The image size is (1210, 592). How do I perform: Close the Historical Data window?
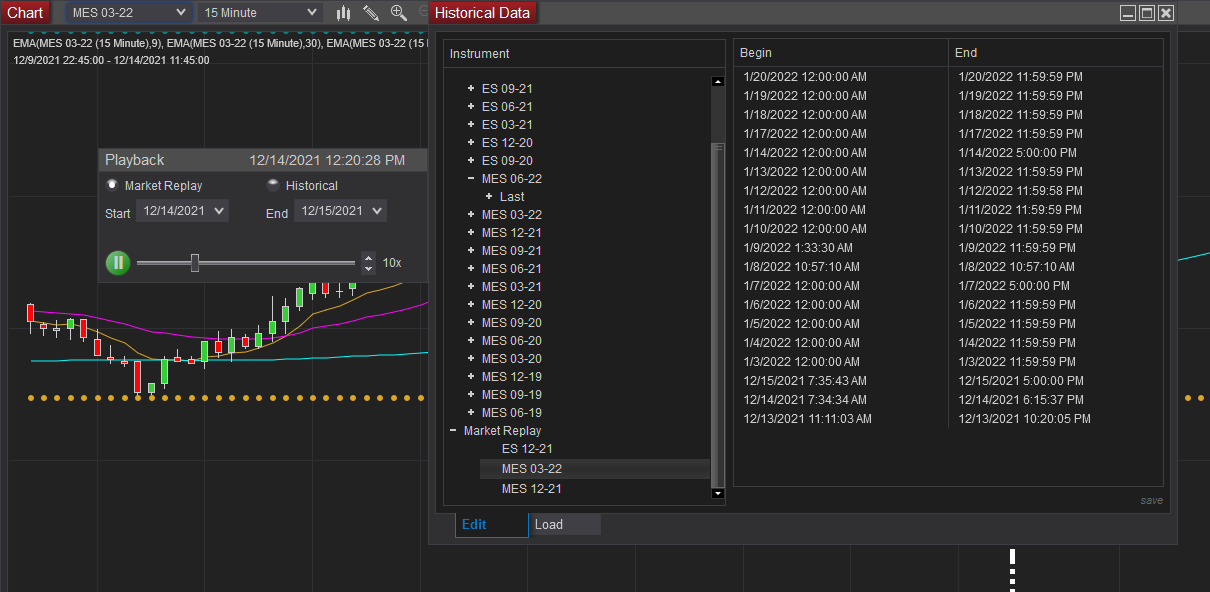tap(1166, 13)
